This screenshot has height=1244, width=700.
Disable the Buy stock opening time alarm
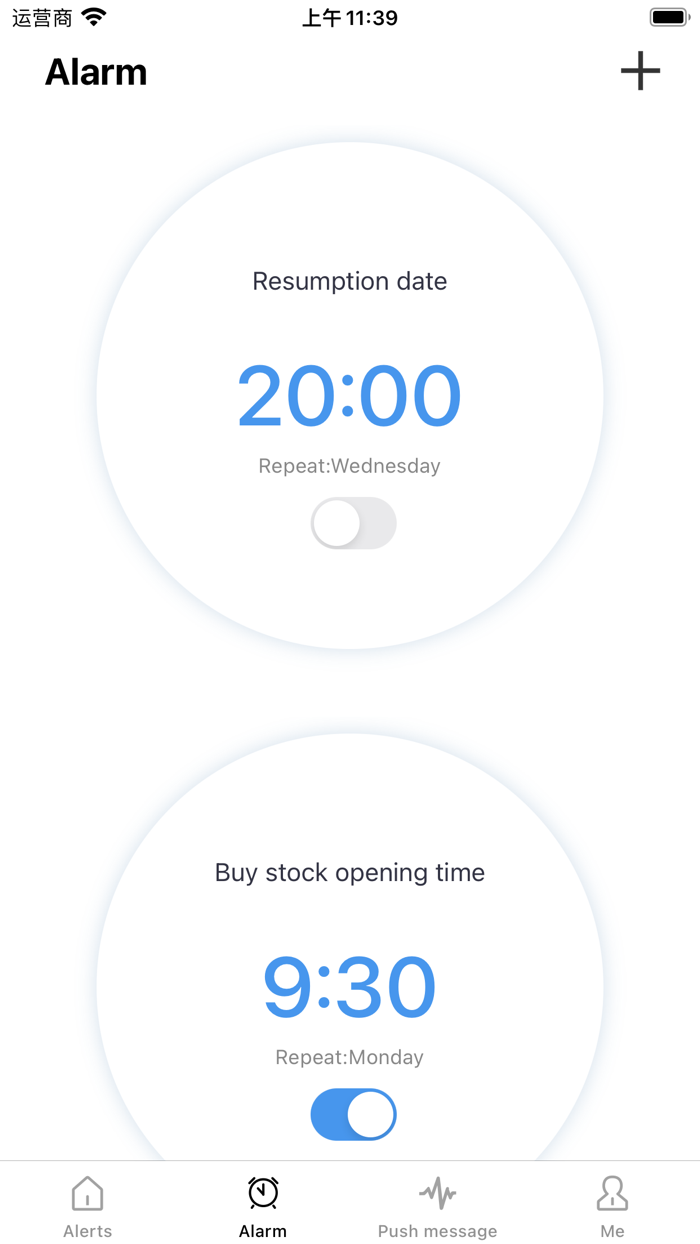coord(353,1114)
